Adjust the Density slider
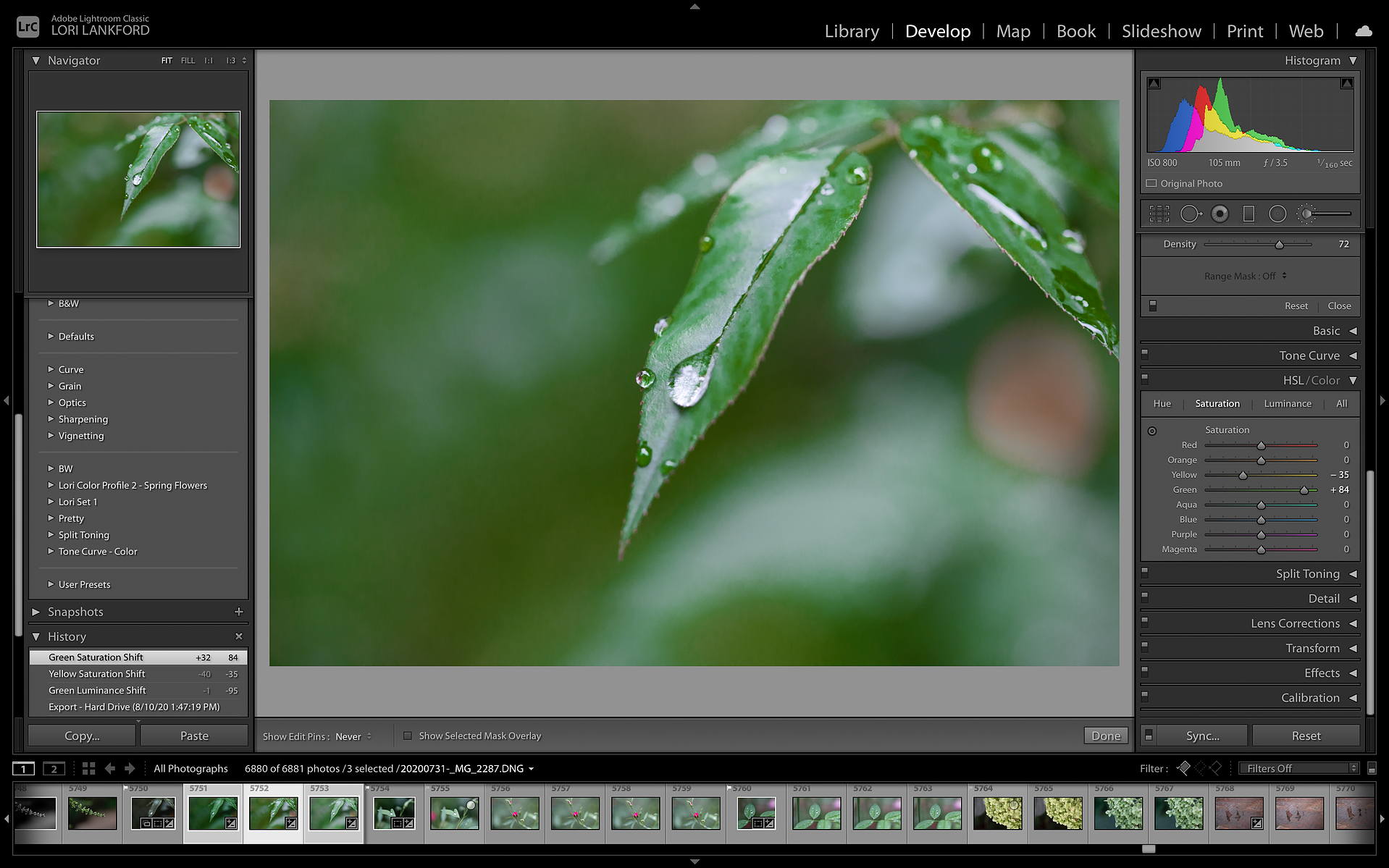 pyautogui.click(x=1279, y=245)
